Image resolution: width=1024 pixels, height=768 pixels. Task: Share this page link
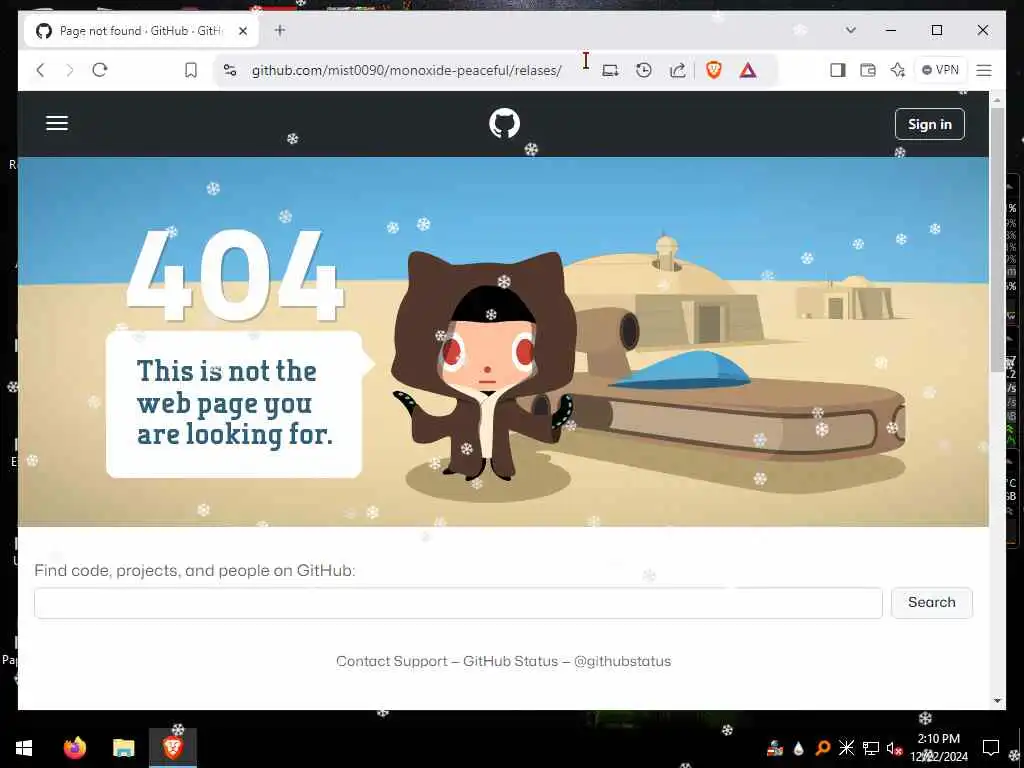678,70
